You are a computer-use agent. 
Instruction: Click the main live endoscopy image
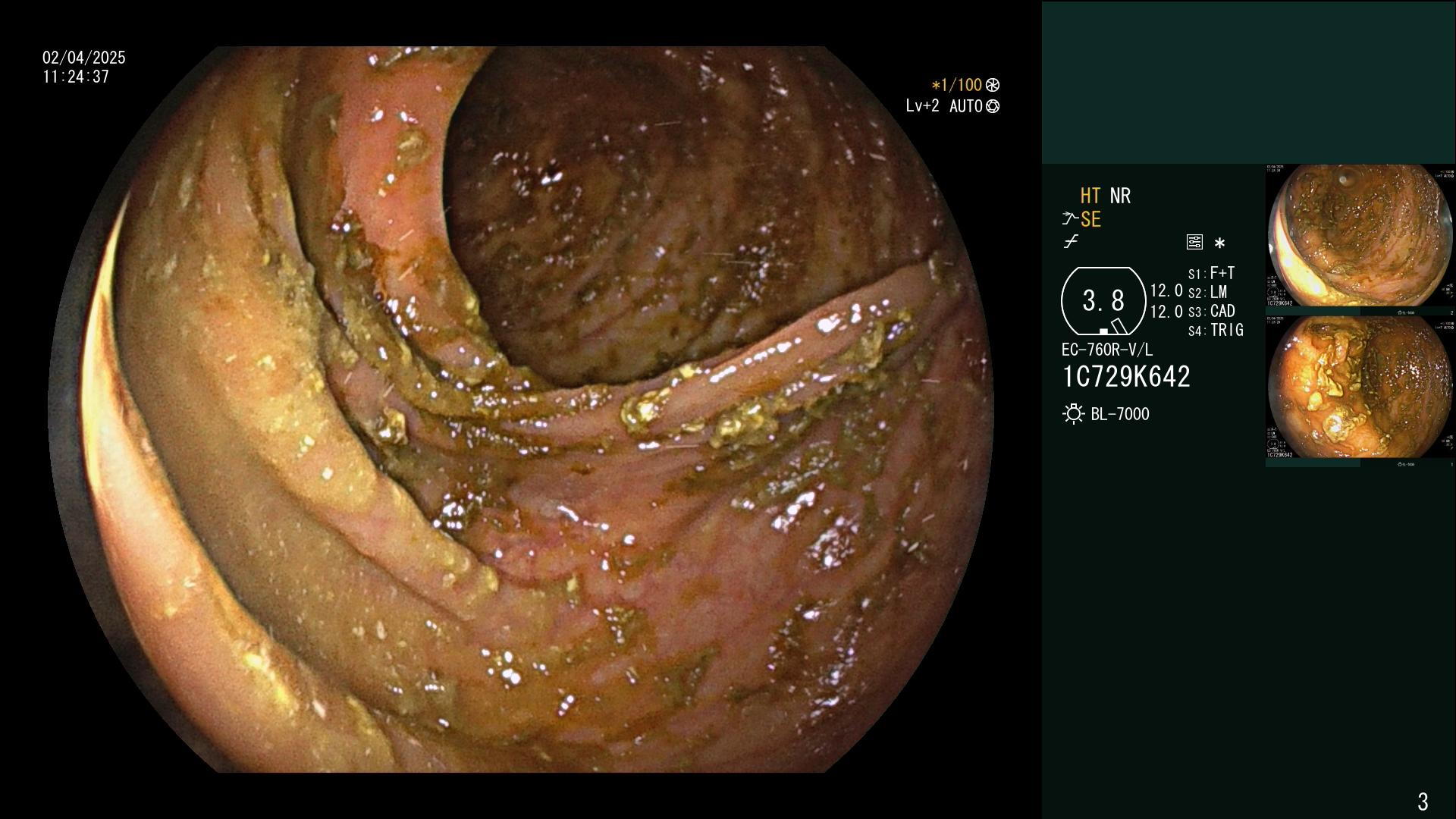pos(521,409)
